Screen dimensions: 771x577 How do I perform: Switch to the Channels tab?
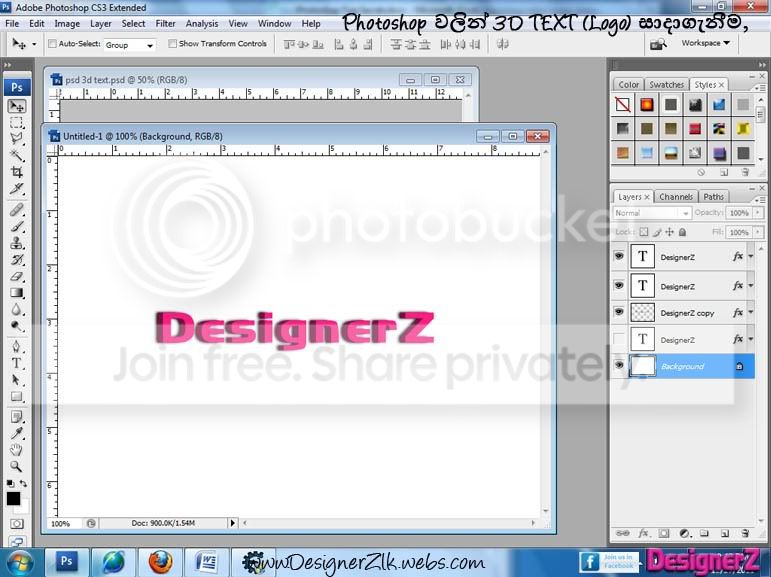(x=676, y=197)
